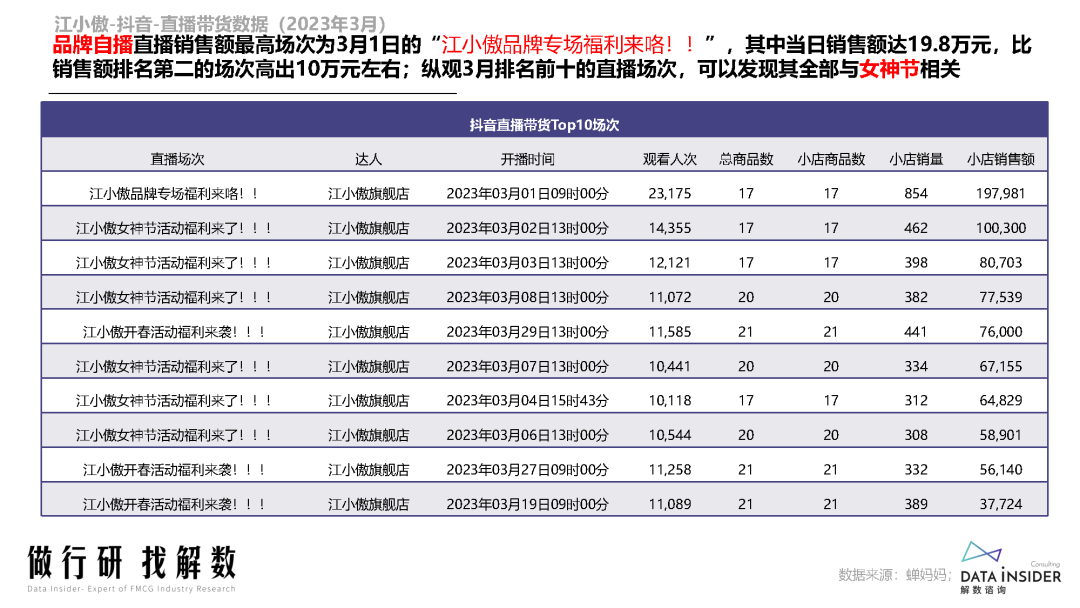Click the 2023年03月03日13时00分 cell
1080x608 pixels.
(528, 262)
